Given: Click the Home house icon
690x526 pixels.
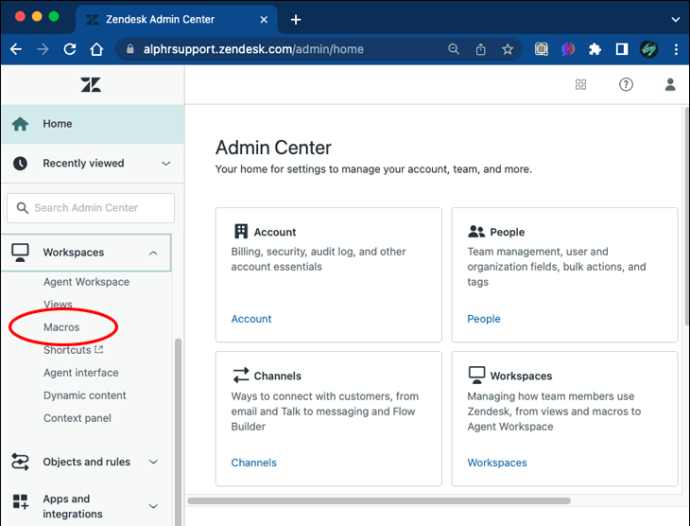Looking at the screenshot, I should (20, 124).
